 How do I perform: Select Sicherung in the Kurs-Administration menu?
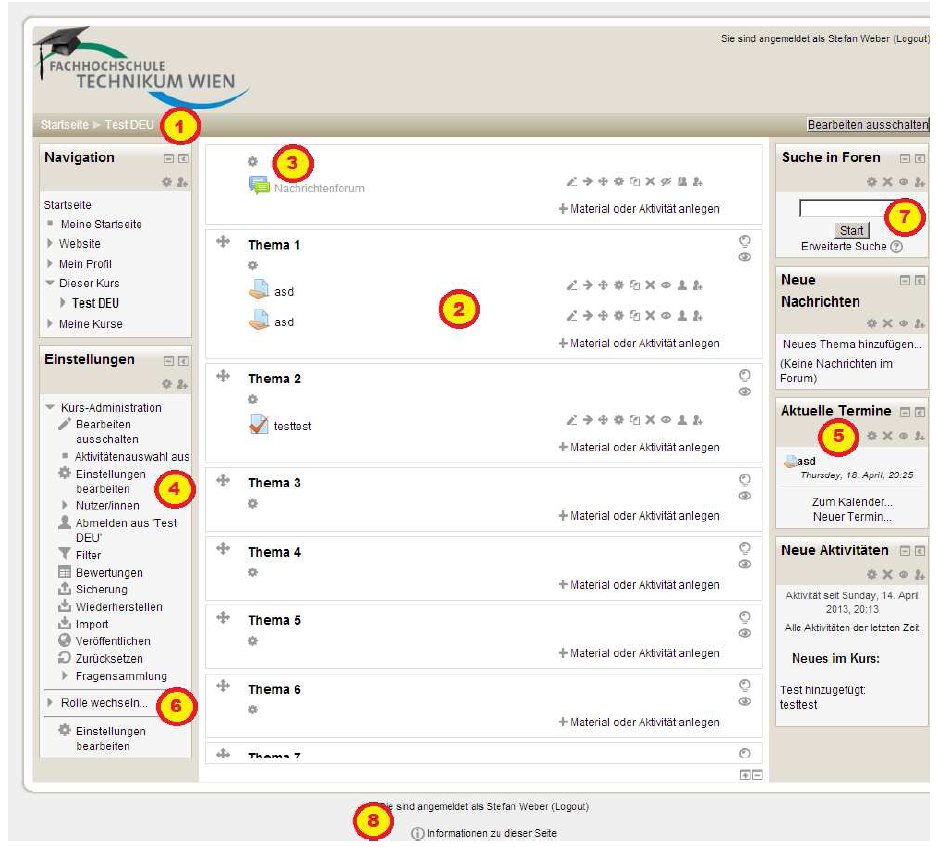102,590
